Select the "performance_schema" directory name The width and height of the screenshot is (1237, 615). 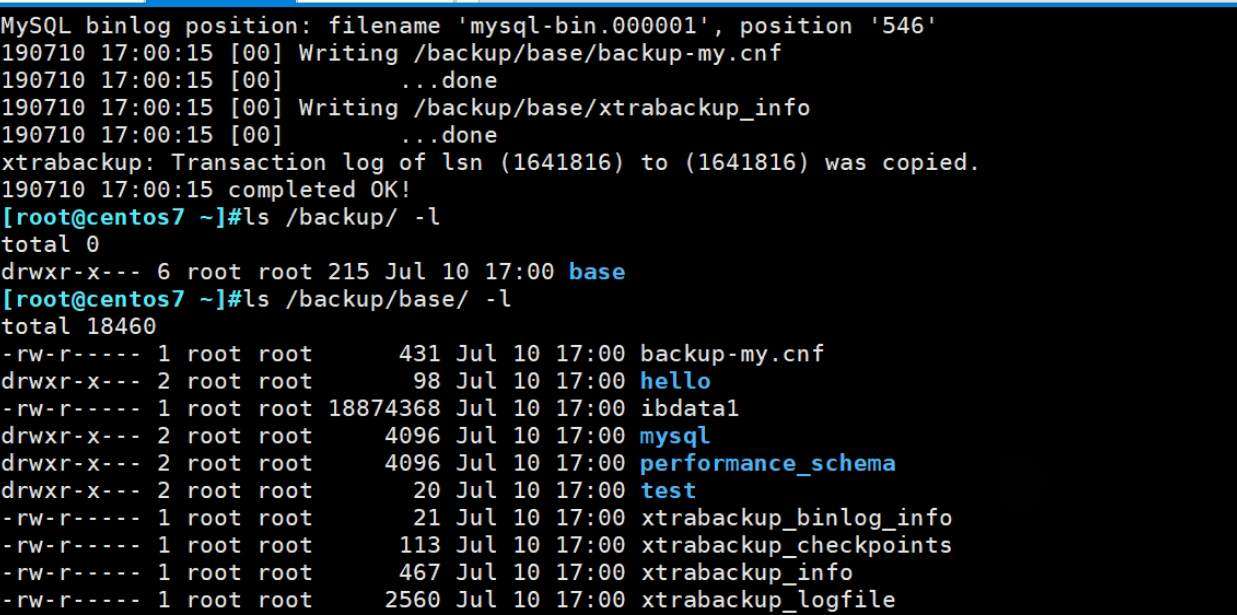767,463
